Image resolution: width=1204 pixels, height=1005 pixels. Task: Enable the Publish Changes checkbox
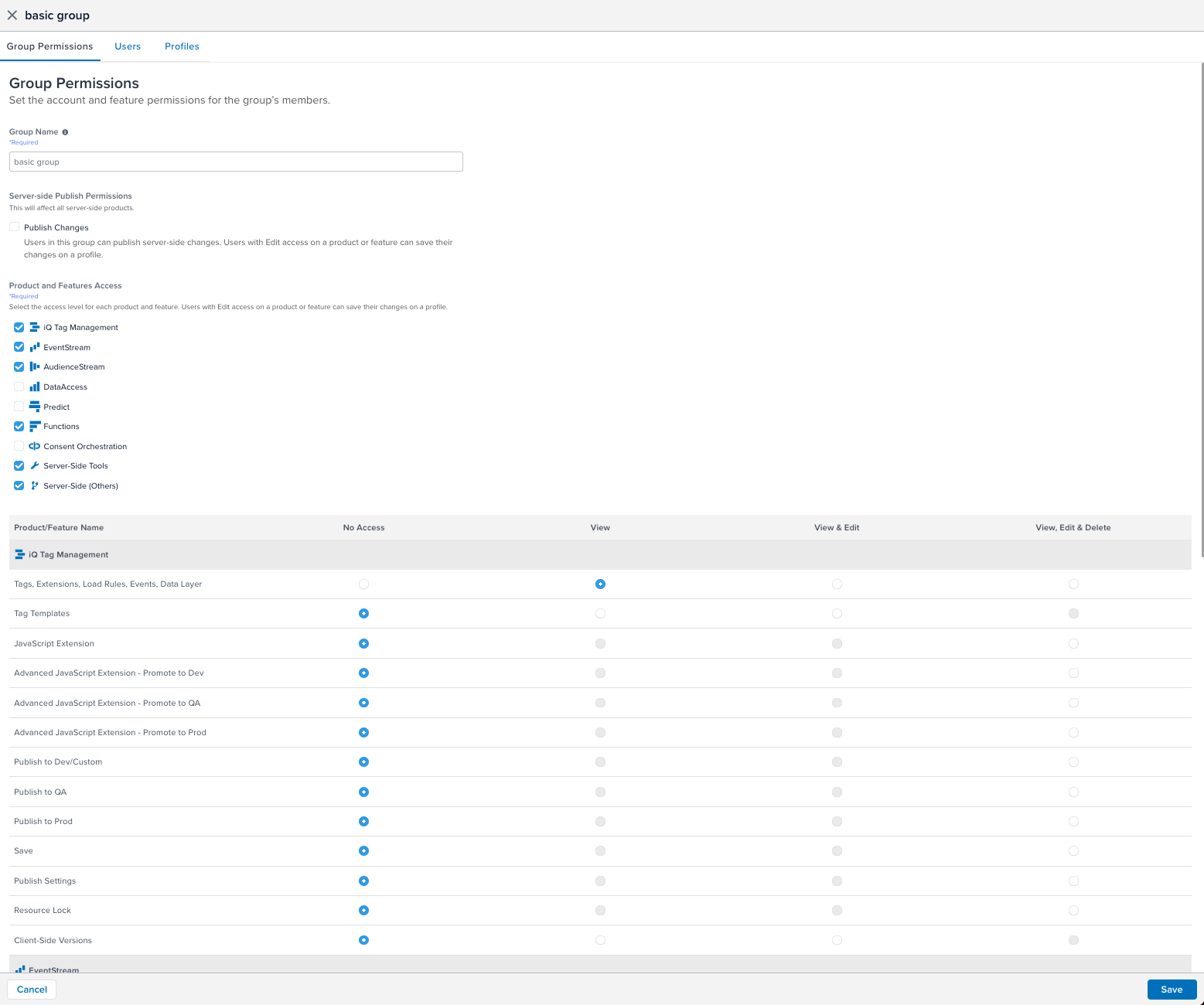click(x=15, y=227)
